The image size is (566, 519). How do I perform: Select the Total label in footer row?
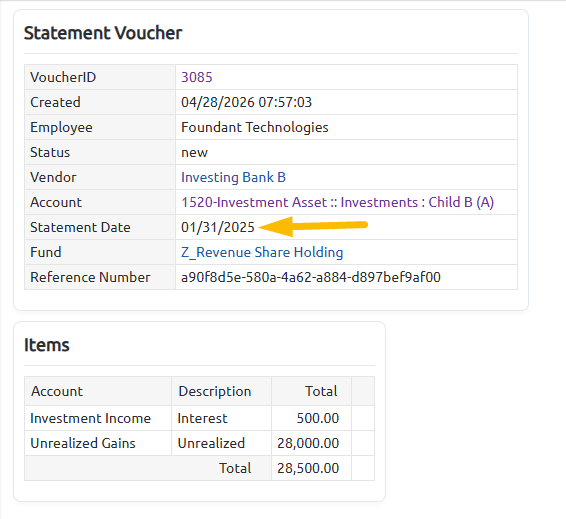(235, 468)
